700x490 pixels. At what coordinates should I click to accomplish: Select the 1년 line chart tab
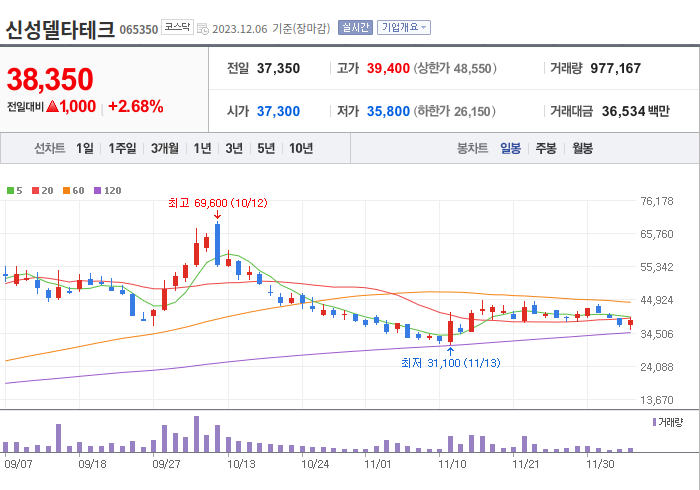click(202, 148)
